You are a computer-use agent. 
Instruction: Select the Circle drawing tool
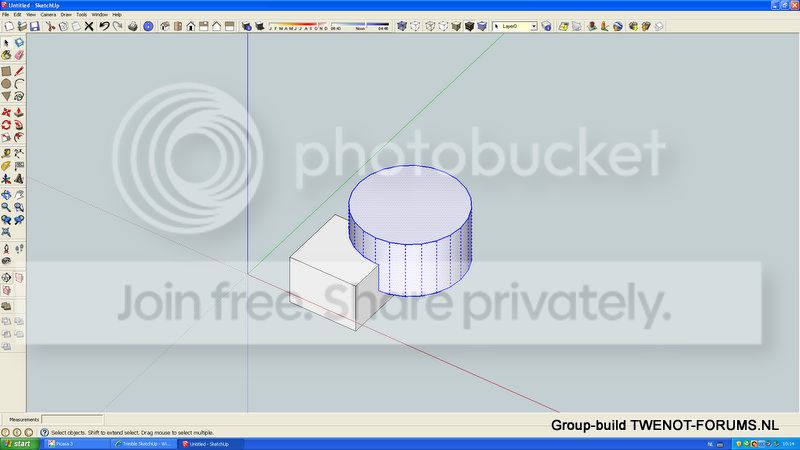coord(6,84)
